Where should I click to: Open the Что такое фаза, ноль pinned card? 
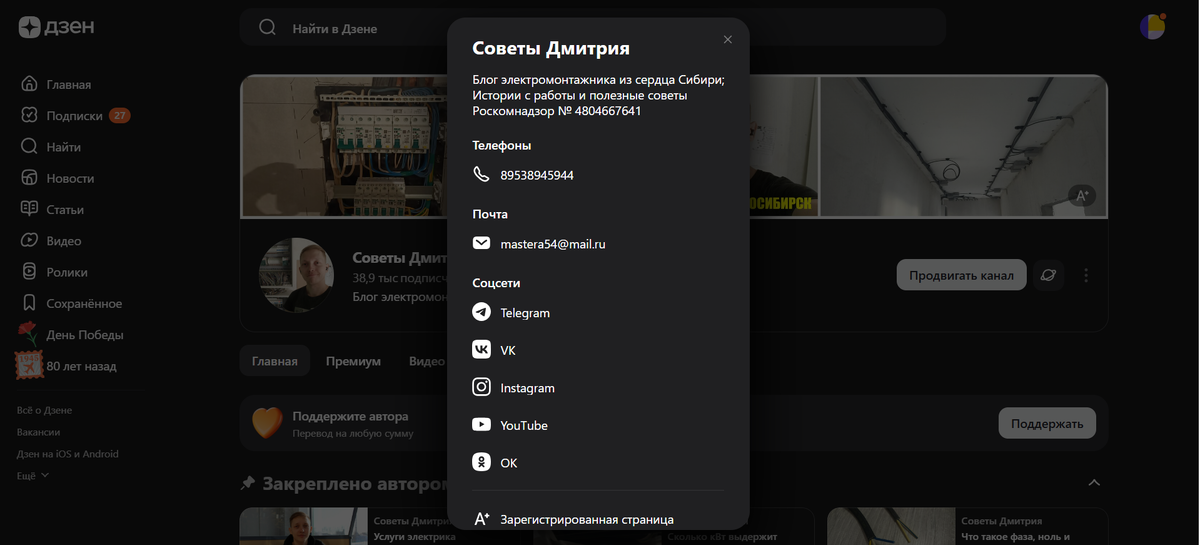click(968, 526)
